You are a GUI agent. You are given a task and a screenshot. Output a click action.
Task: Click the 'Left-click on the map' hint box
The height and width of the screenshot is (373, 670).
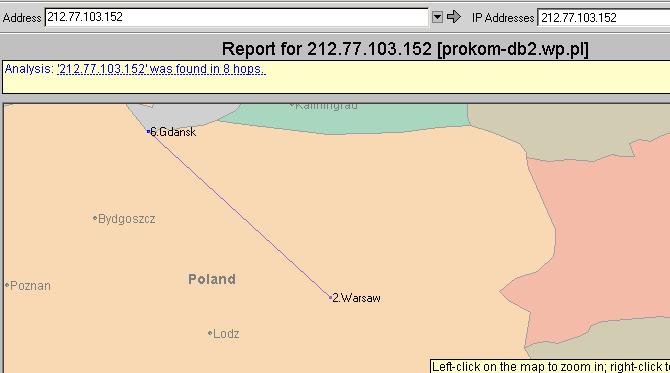click(x=550, y=367)
